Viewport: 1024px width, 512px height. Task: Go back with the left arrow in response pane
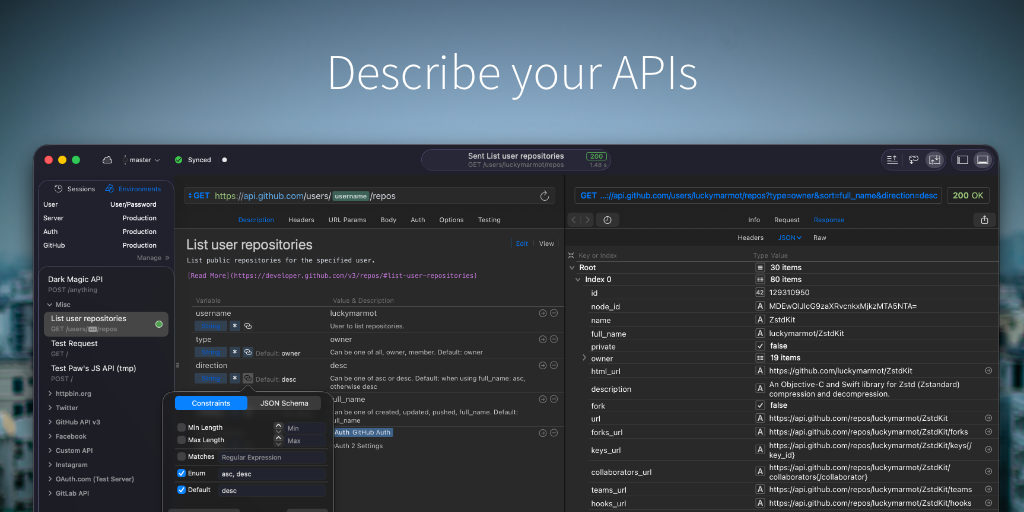(x=575, y=220)
